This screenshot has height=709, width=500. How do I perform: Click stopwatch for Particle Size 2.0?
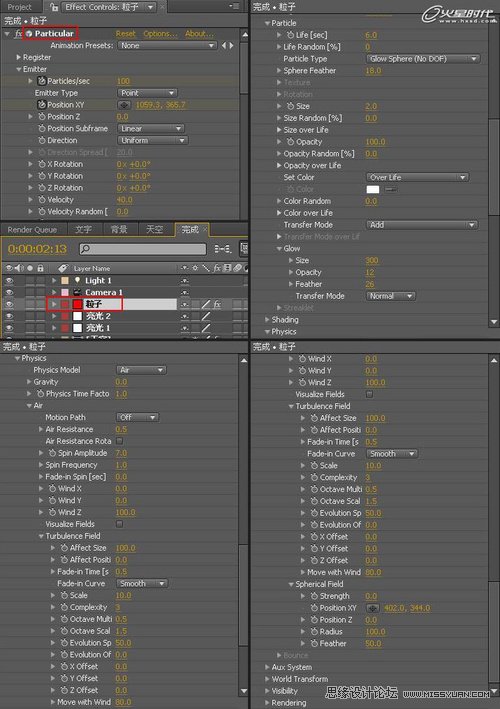[x=290, y=106]
